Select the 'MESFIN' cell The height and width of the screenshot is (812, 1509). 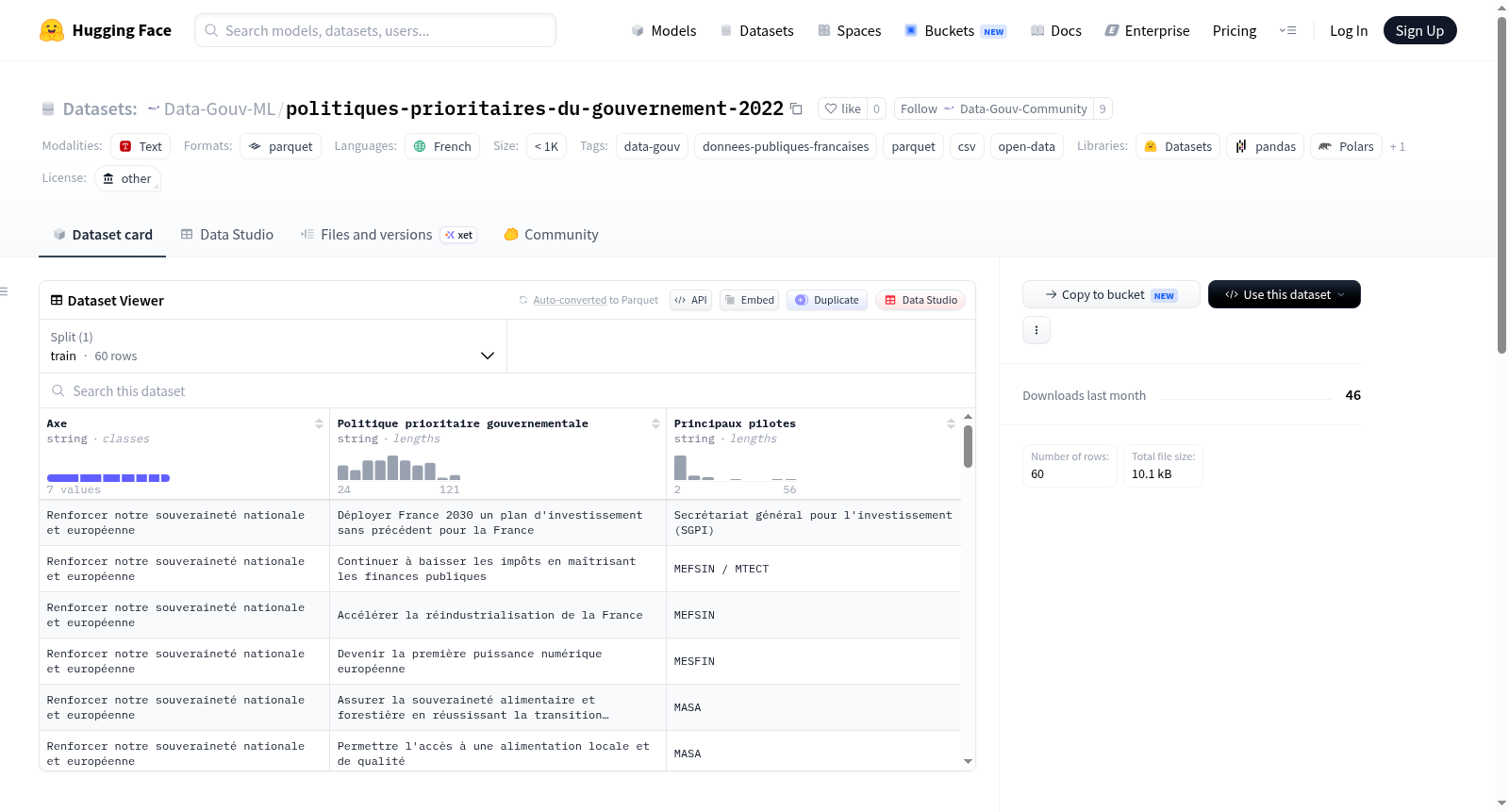[814, 661]
